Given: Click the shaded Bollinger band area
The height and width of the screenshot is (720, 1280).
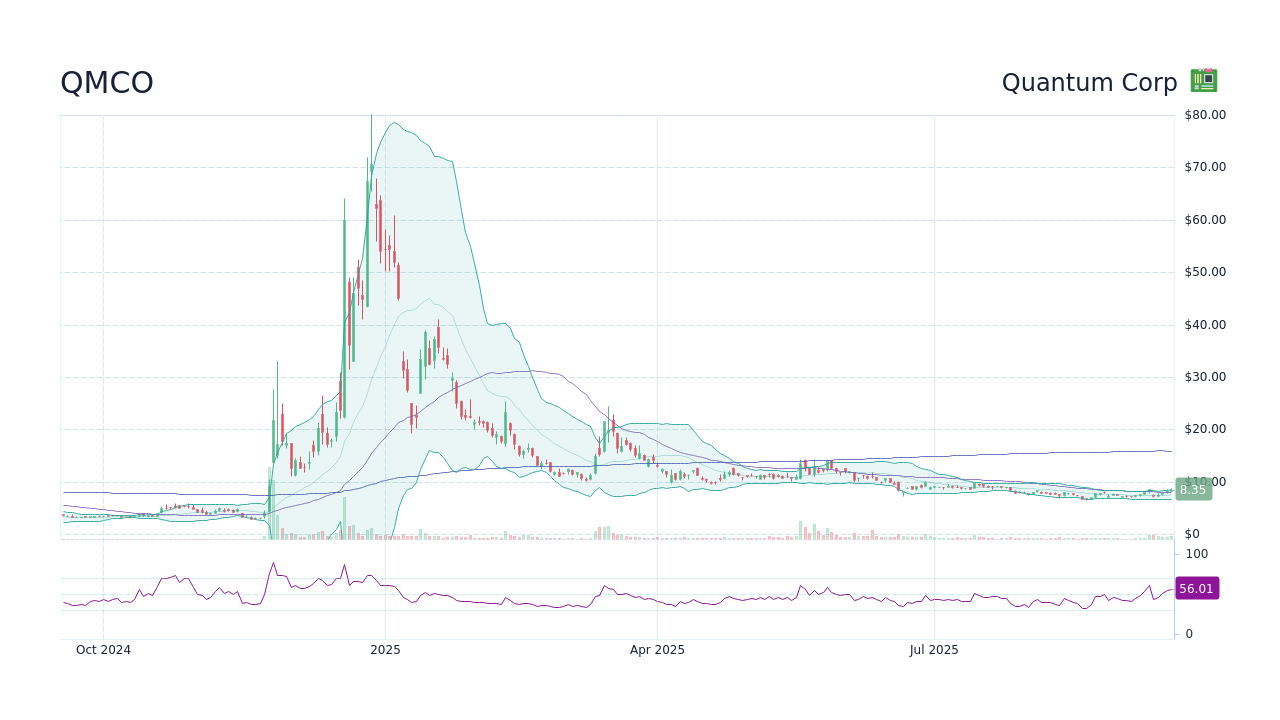Looking at the screenshot, I should click(430, 250).
